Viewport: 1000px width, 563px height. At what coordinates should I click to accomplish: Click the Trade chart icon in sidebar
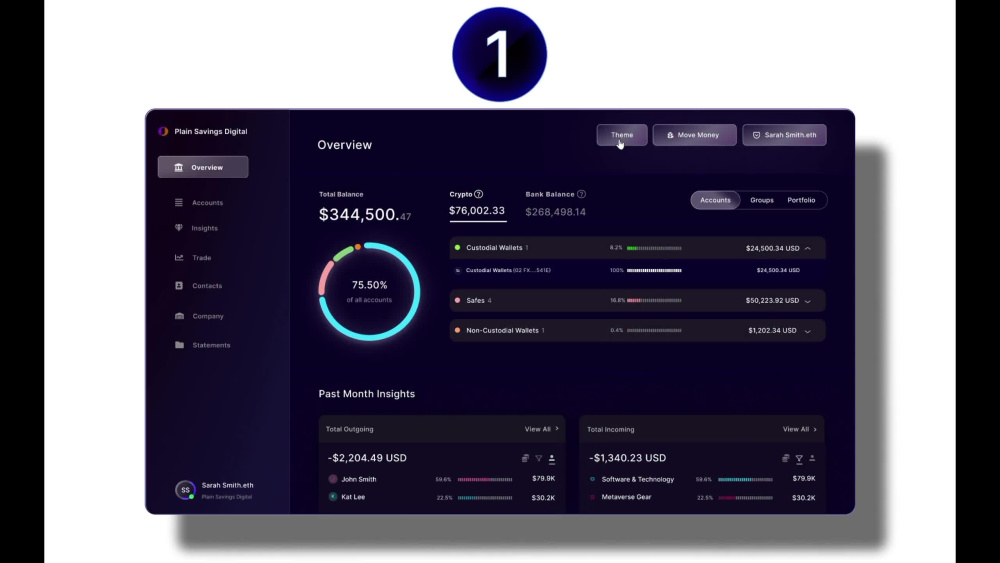pyautogui.click(x=179, y=258)
